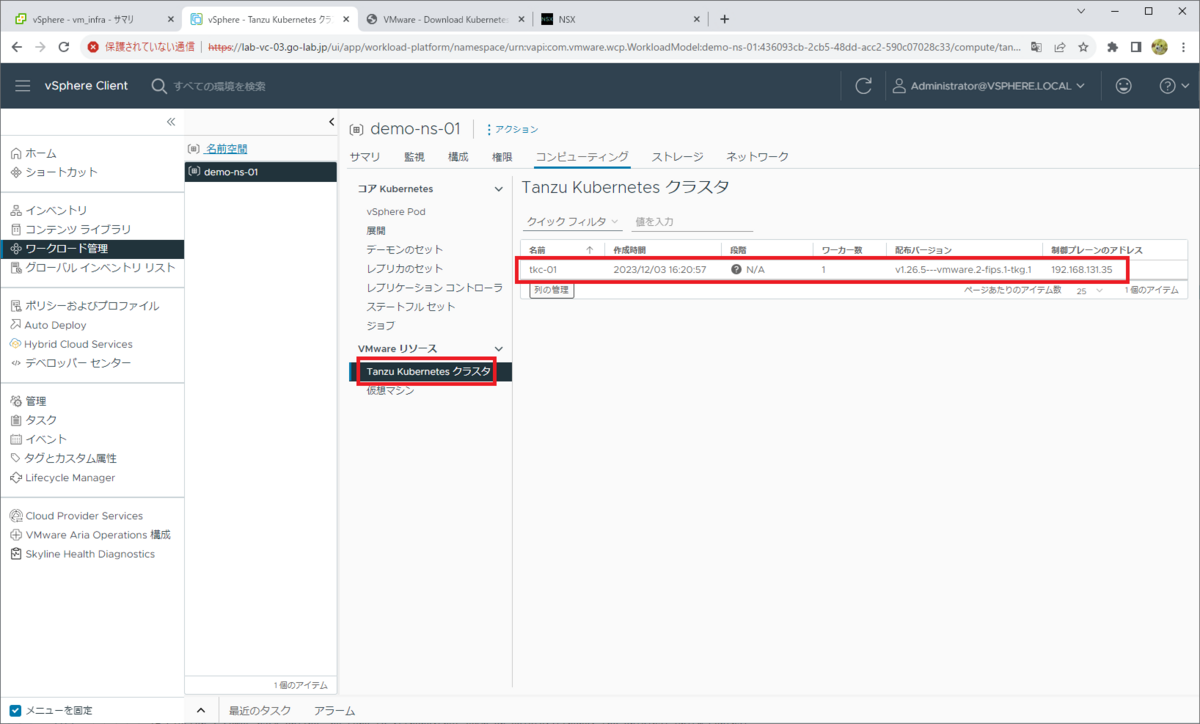The width and height of the screenshot is (1200, 724).
Task: Toggle メニューを固定 checkbox
Action: tap(15, 710)
